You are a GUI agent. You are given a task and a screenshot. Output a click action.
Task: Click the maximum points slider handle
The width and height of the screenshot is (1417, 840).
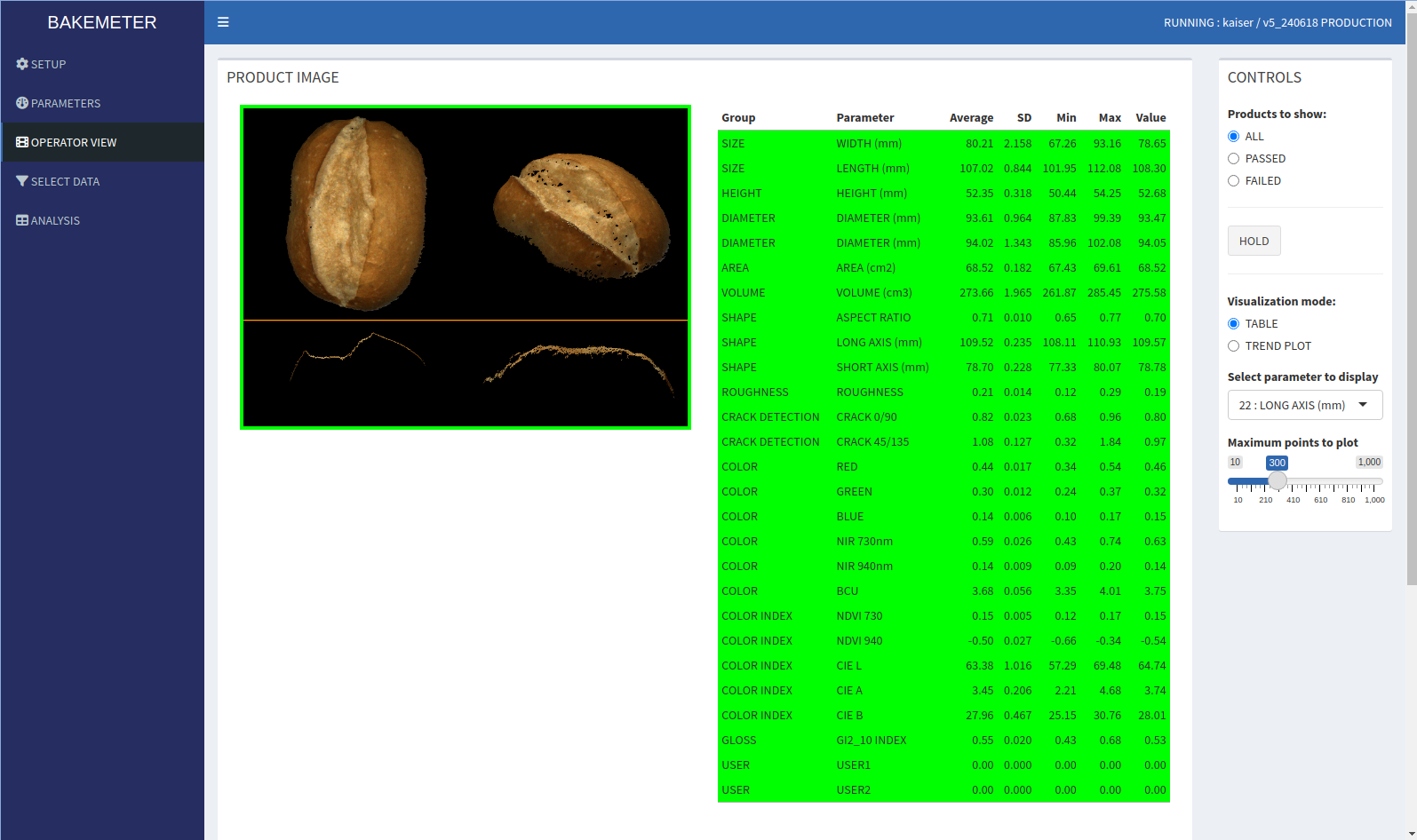coord(1278,481)
